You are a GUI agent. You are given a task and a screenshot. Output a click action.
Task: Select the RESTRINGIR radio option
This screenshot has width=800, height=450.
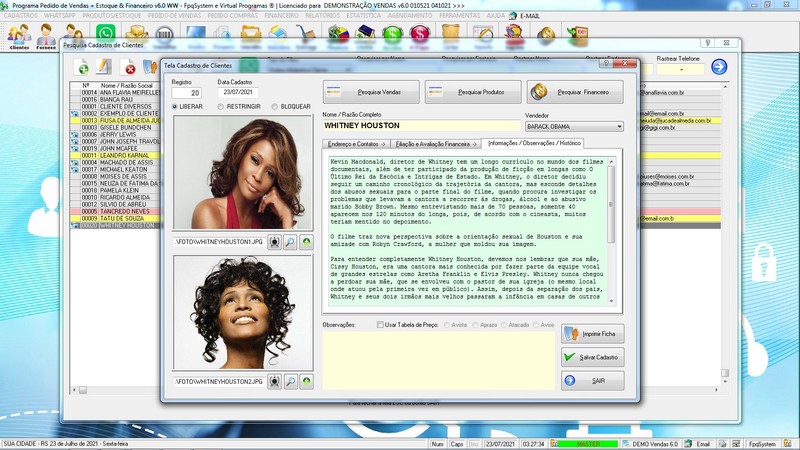coord(221,107)
